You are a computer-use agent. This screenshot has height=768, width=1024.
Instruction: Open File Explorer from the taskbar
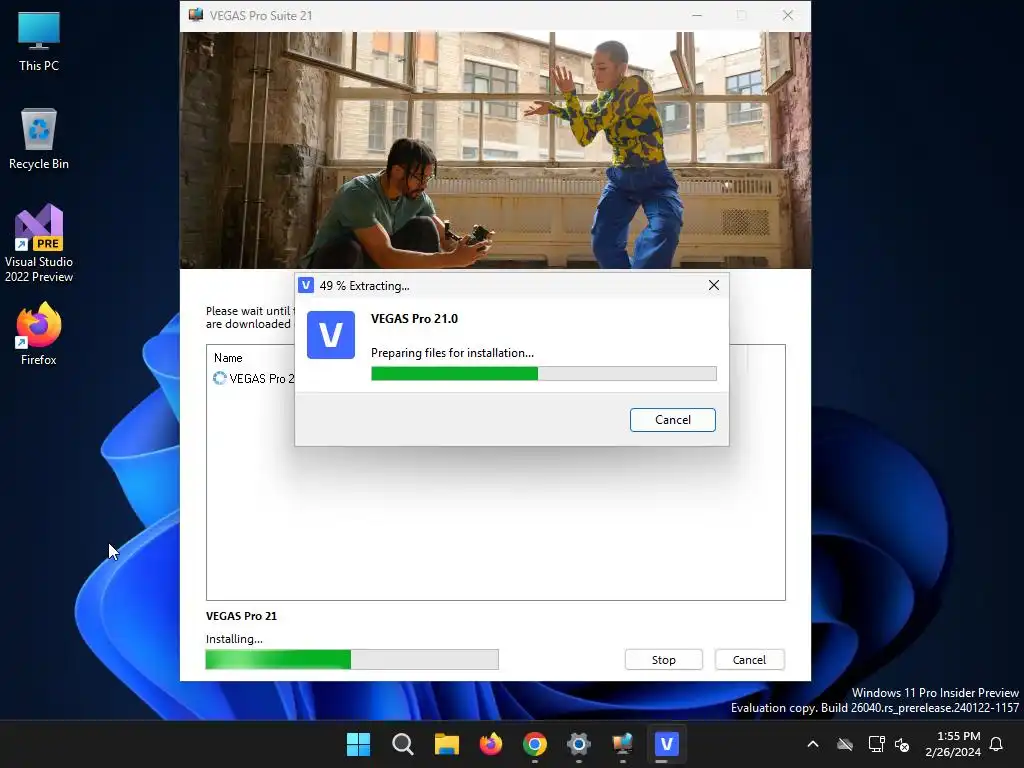(447, 744)
